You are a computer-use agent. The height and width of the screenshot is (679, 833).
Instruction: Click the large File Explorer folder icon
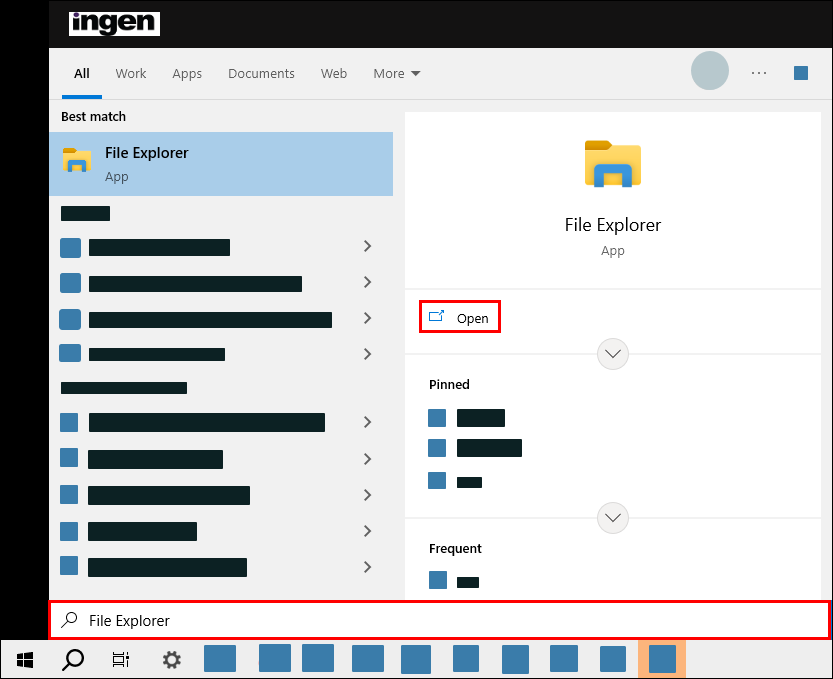(612, 163)
